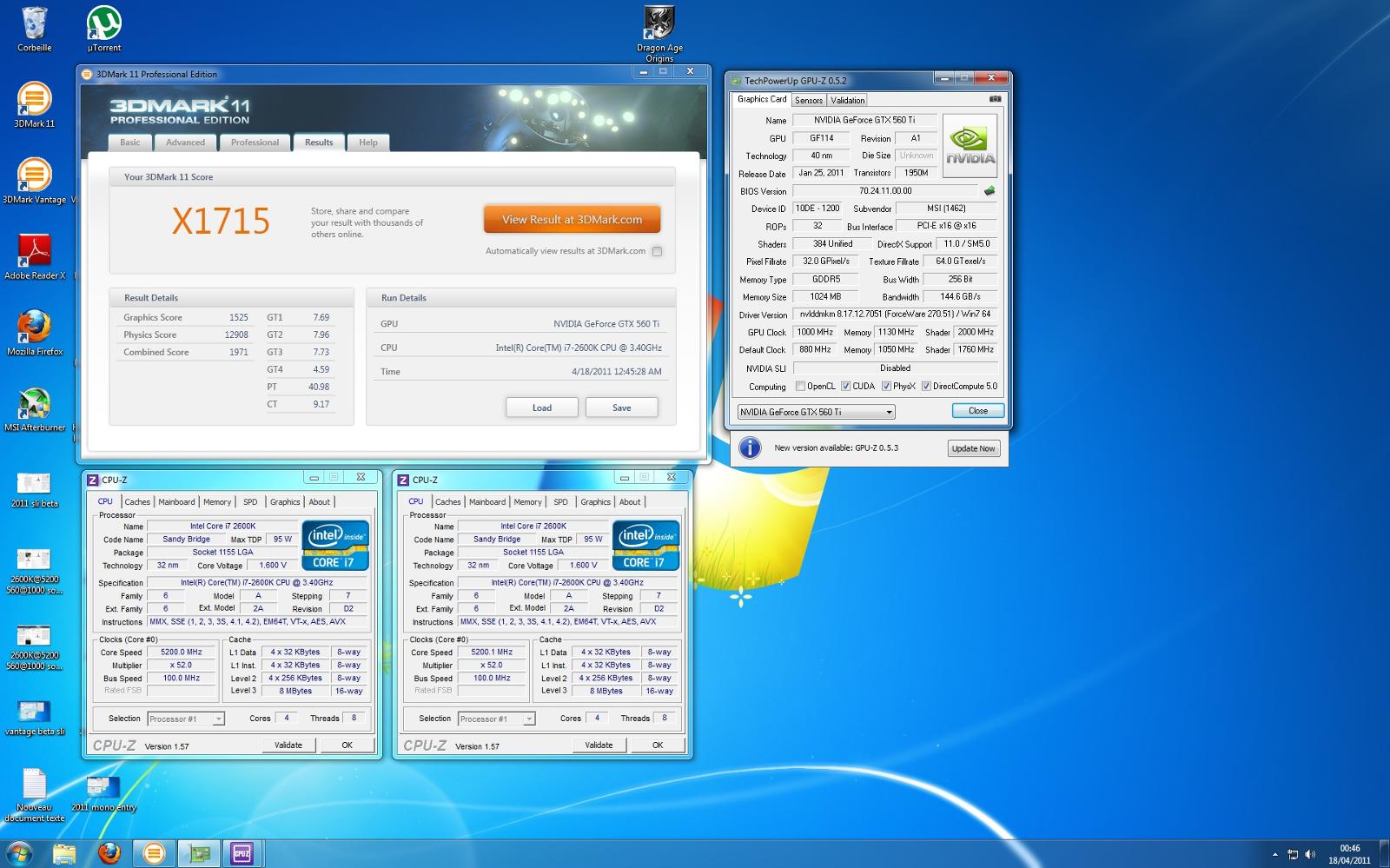Click the NVIDIA logo in GPU-Z
Screen dimensions: 1390x868
(970, 146)
